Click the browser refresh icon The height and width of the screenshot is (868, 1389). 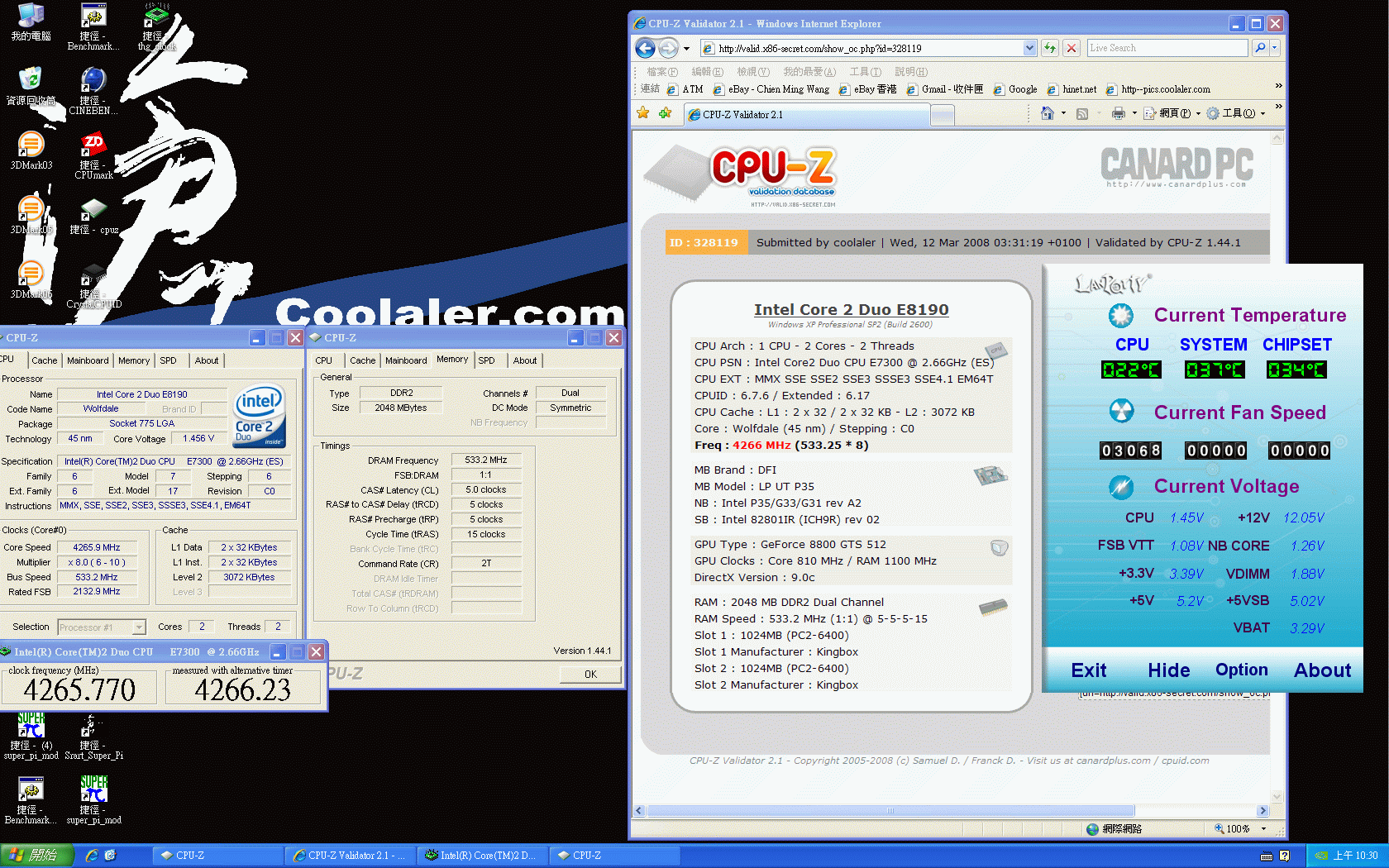click(1049, 48)
